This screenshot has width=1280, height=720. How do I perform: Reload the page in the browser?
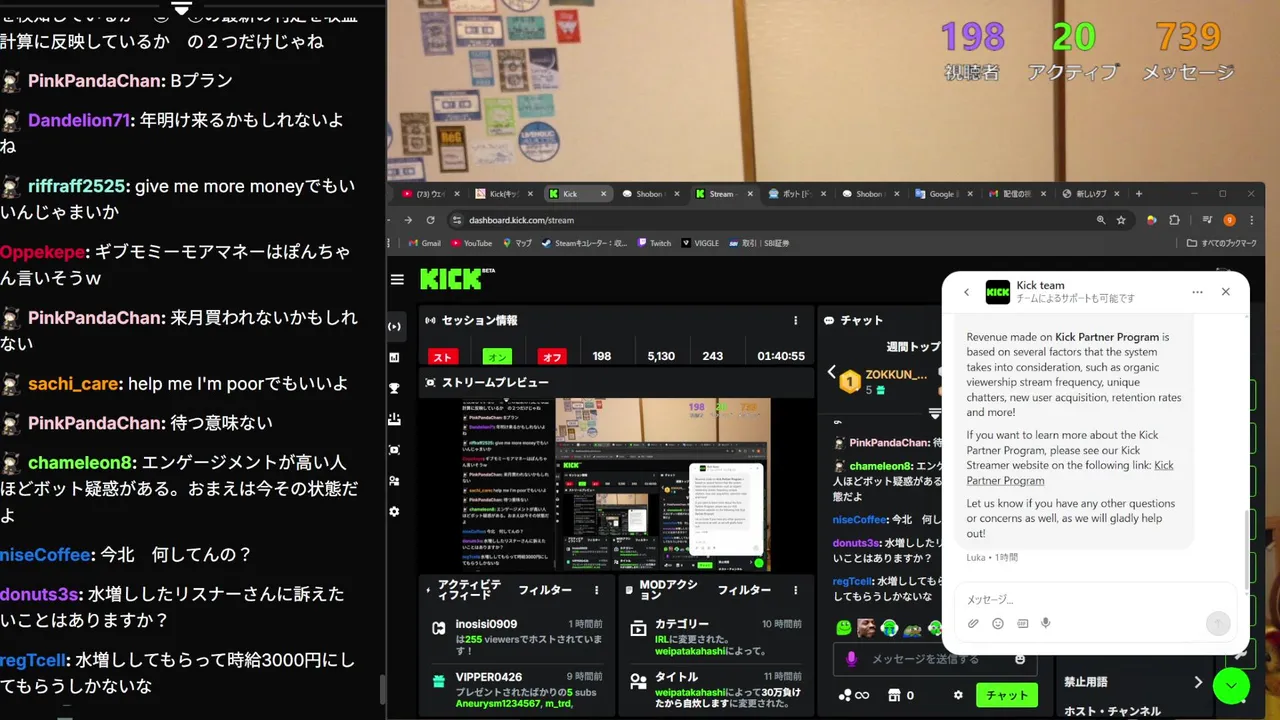pos(431,220)
